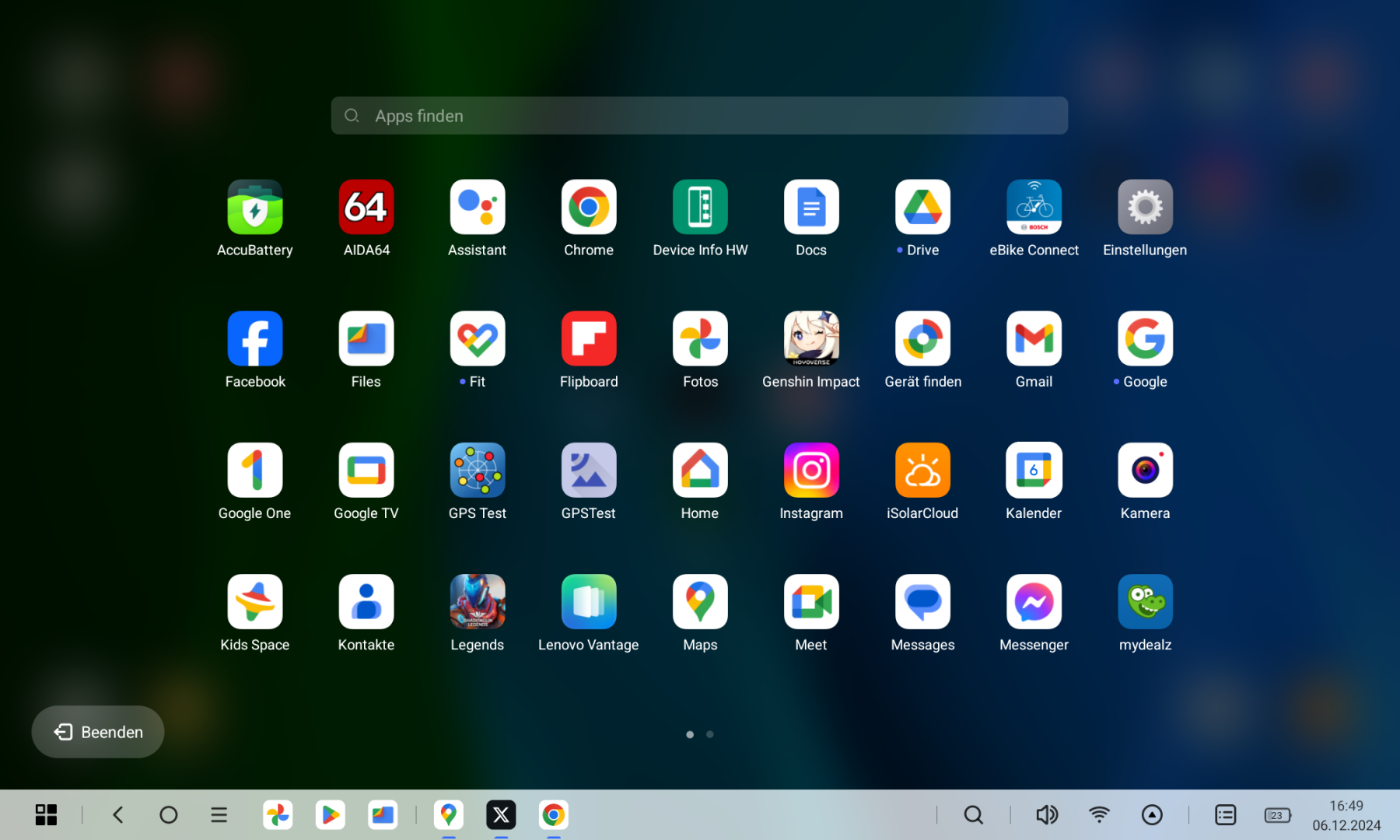The height and width of the screenshot is (840, 1400).
Task: Go back using the taskbar arrow
Action: click(118, 814)
